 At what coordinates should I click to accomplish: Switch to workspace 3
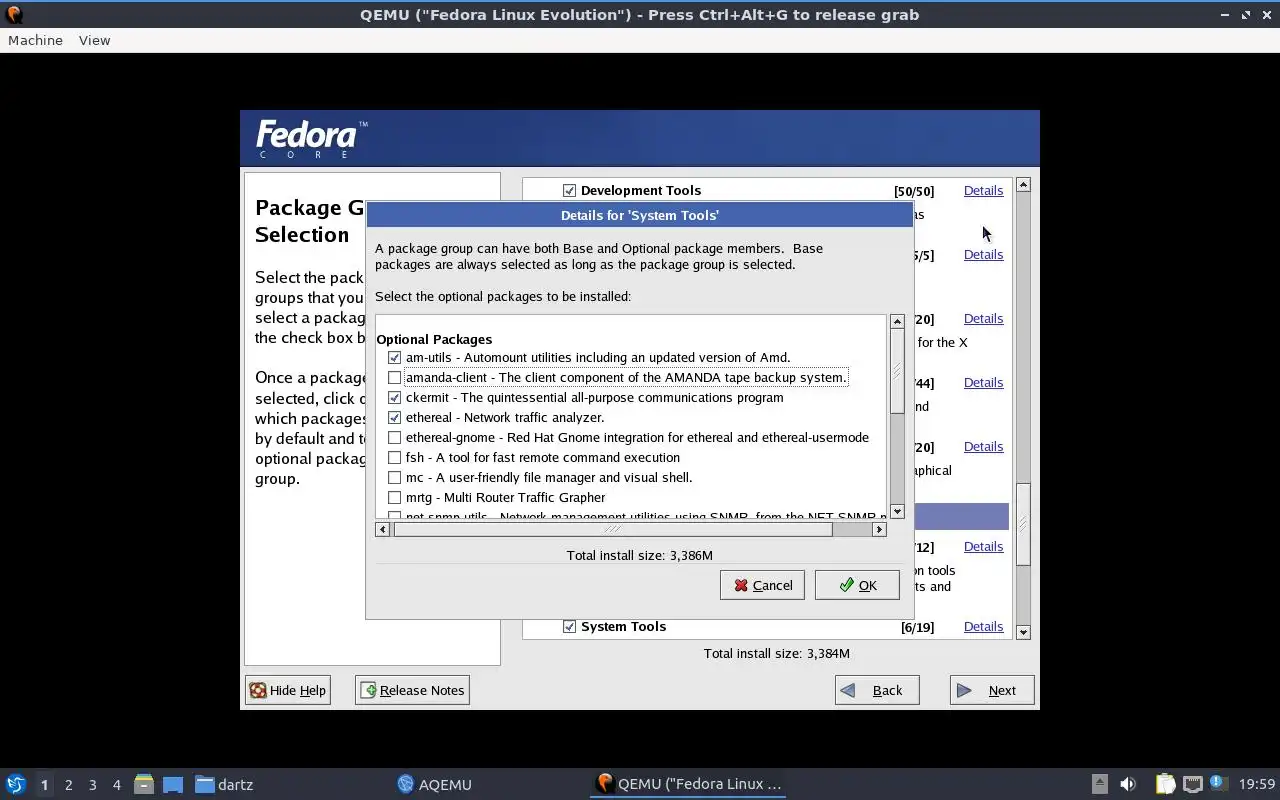point(92,785)
